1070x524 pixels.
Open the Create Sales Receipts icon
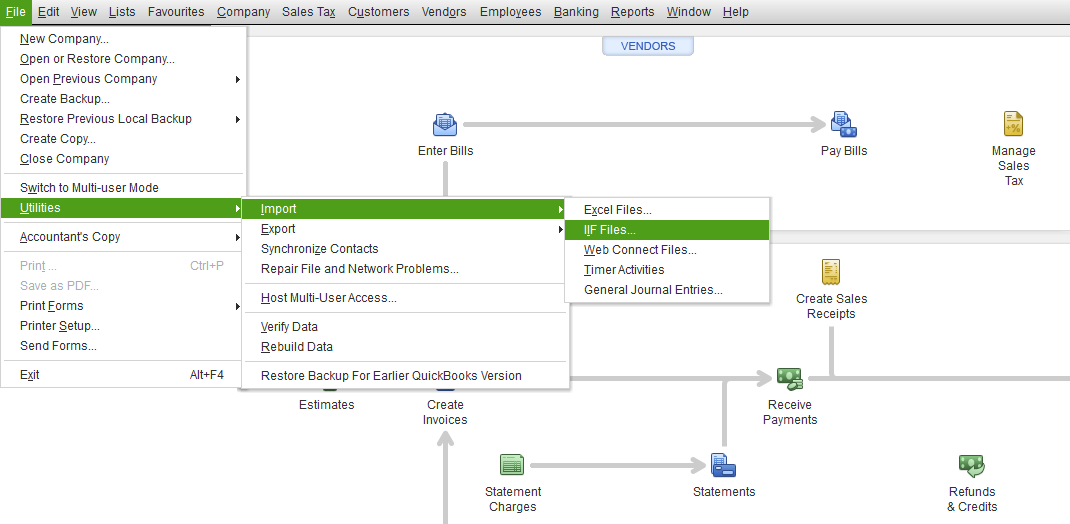tap(830, 272)
